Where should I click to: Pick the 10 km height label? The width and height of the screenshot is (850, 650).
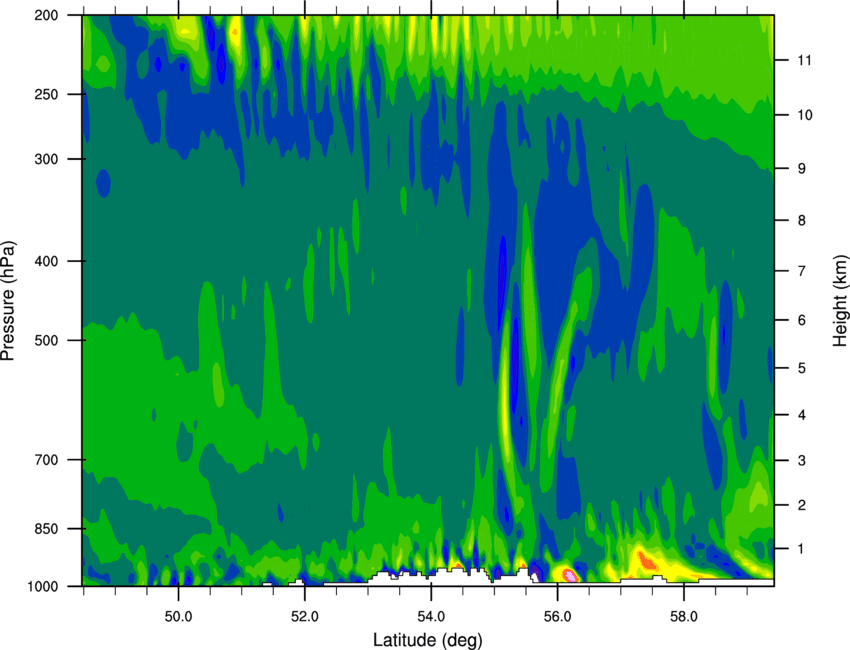click(x=805, y=115)
